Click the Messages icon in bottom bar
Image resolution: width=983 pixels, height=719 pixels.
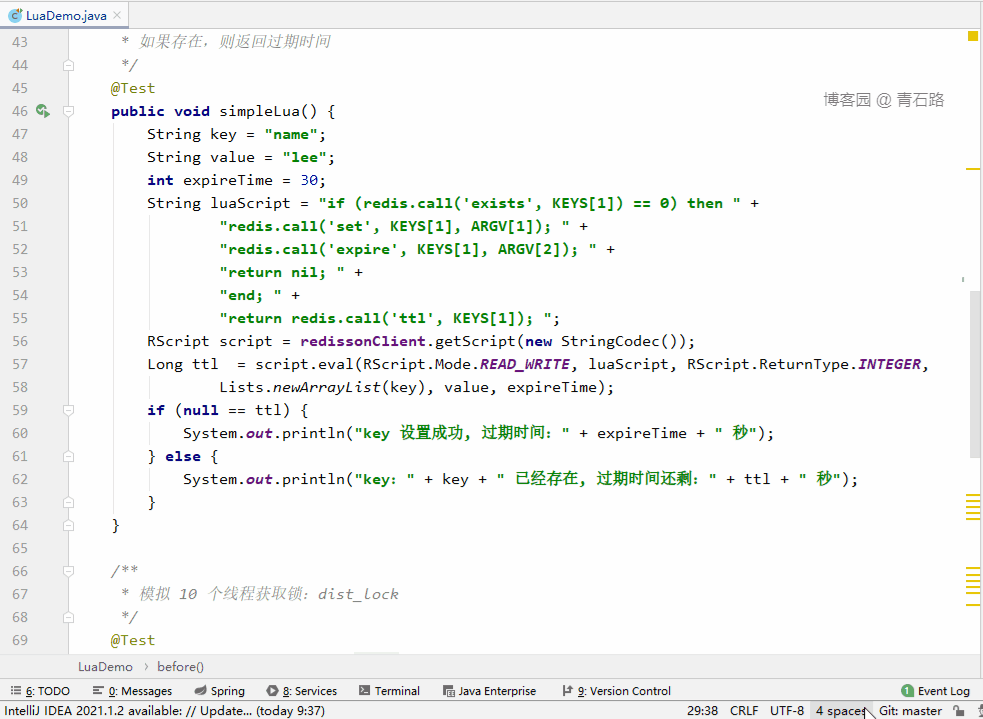point(98,690)
